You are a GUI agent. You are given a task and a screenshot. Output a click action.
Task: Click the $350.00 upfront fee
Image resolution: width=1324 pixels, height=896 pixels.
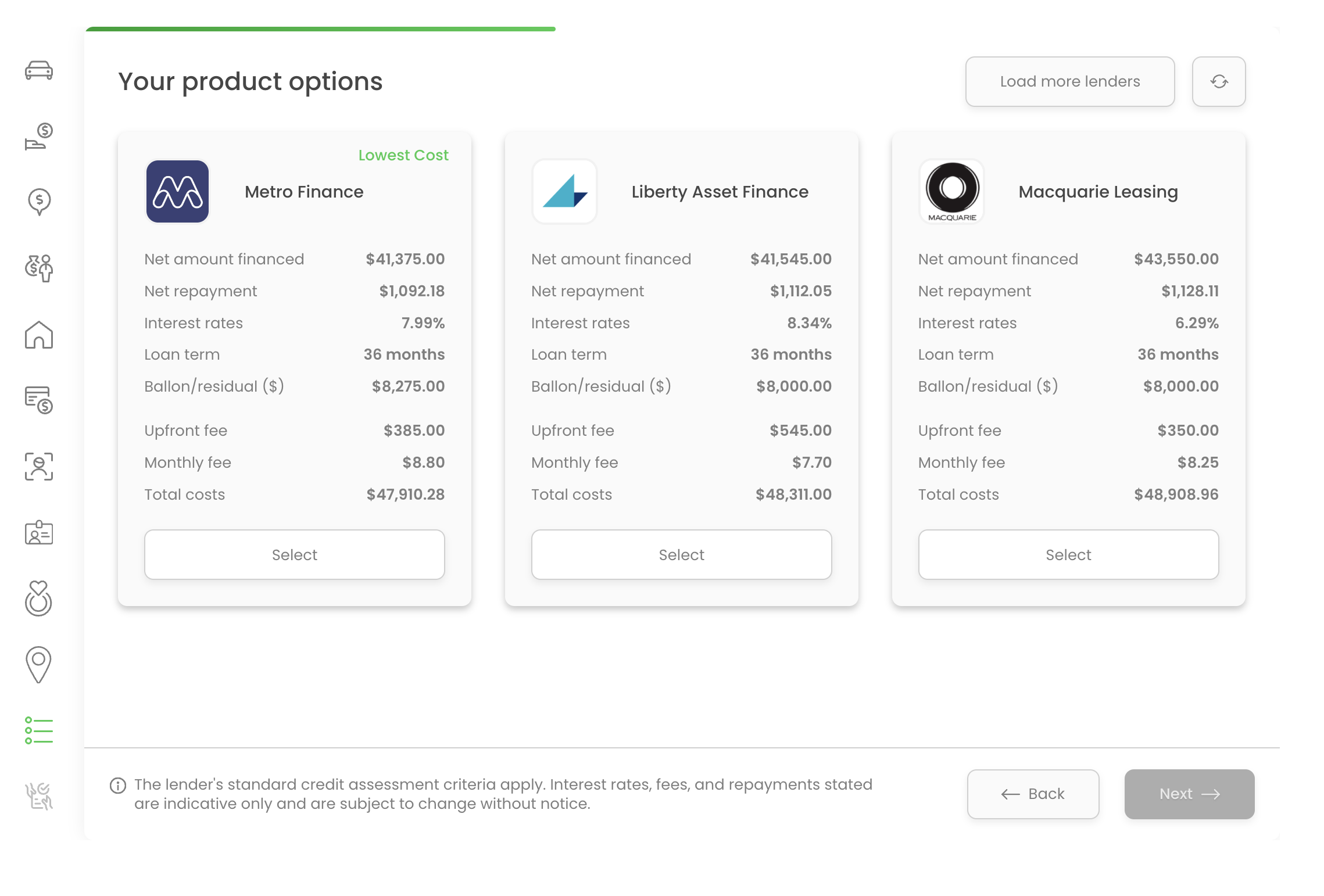[x=1188, y=431]
